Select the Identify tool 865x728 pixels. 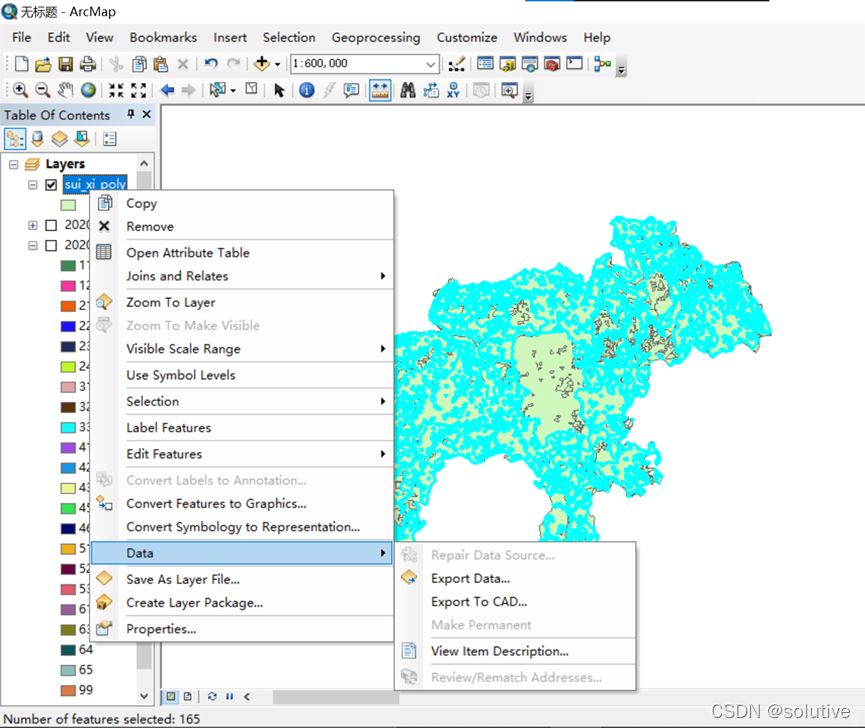click(x=306, y=90)
